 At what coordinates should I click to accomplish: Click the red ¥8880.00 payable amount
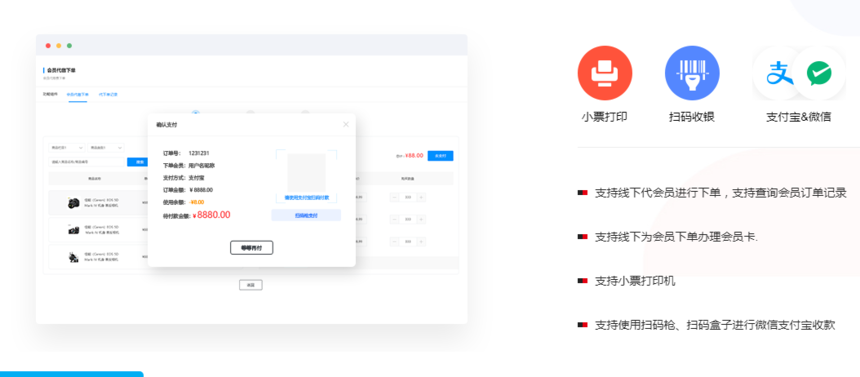click(212, 215)
